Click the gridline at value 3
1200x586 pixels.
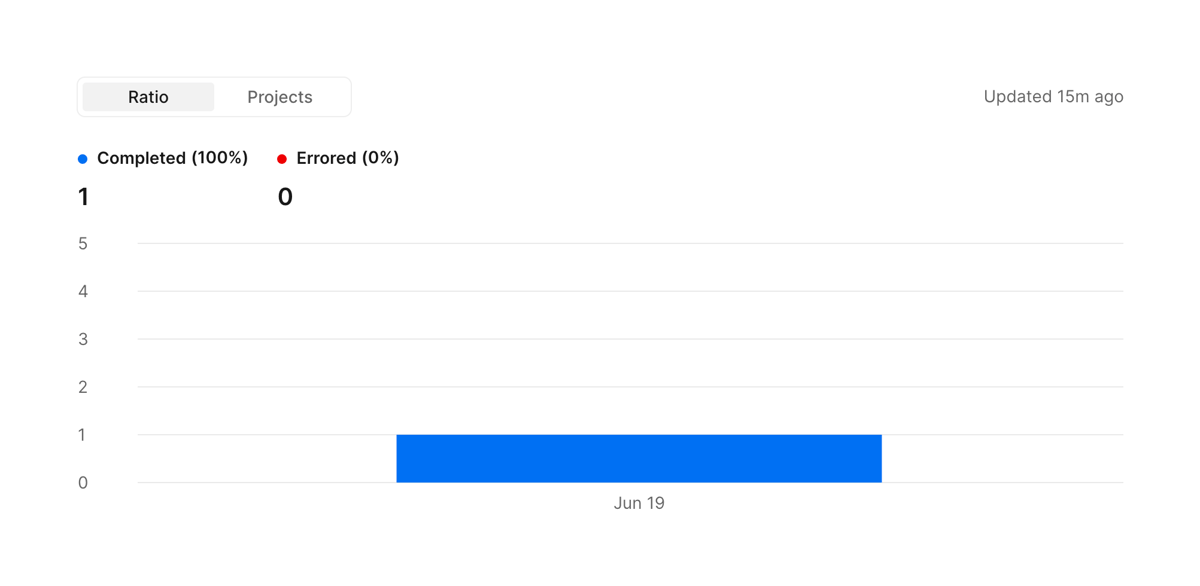630,339
